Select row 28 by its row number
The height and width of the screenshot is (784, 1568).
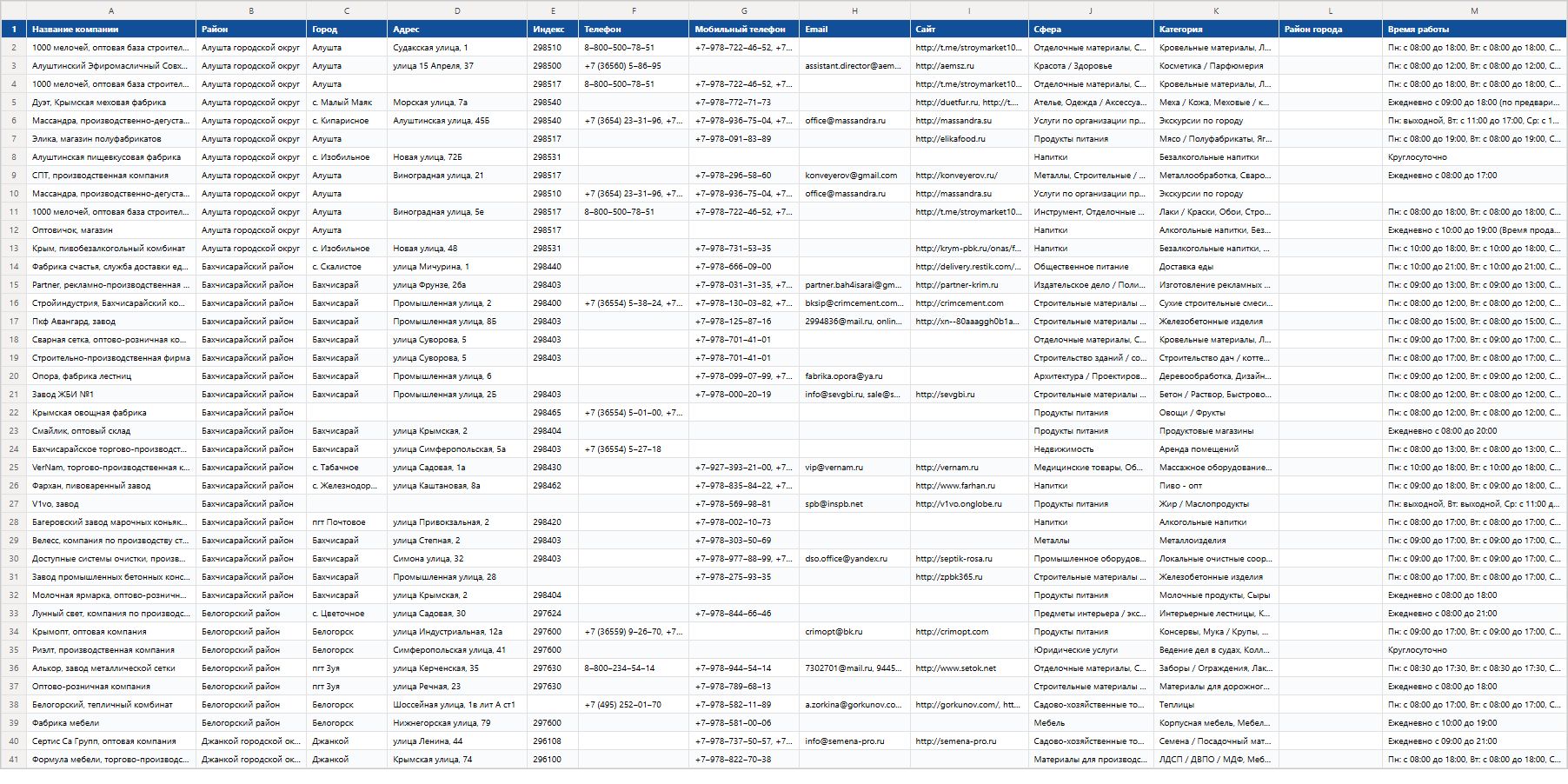tap(14, 522)
